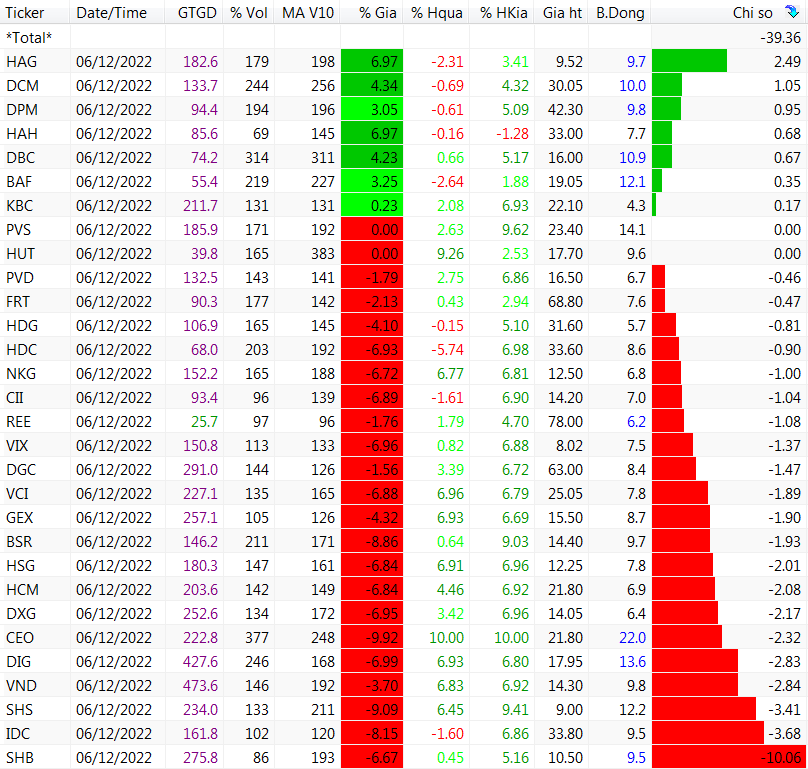Click VND's GTGD value 473.6
Viewport: 808px width, 769px height.
coord(200,686)
